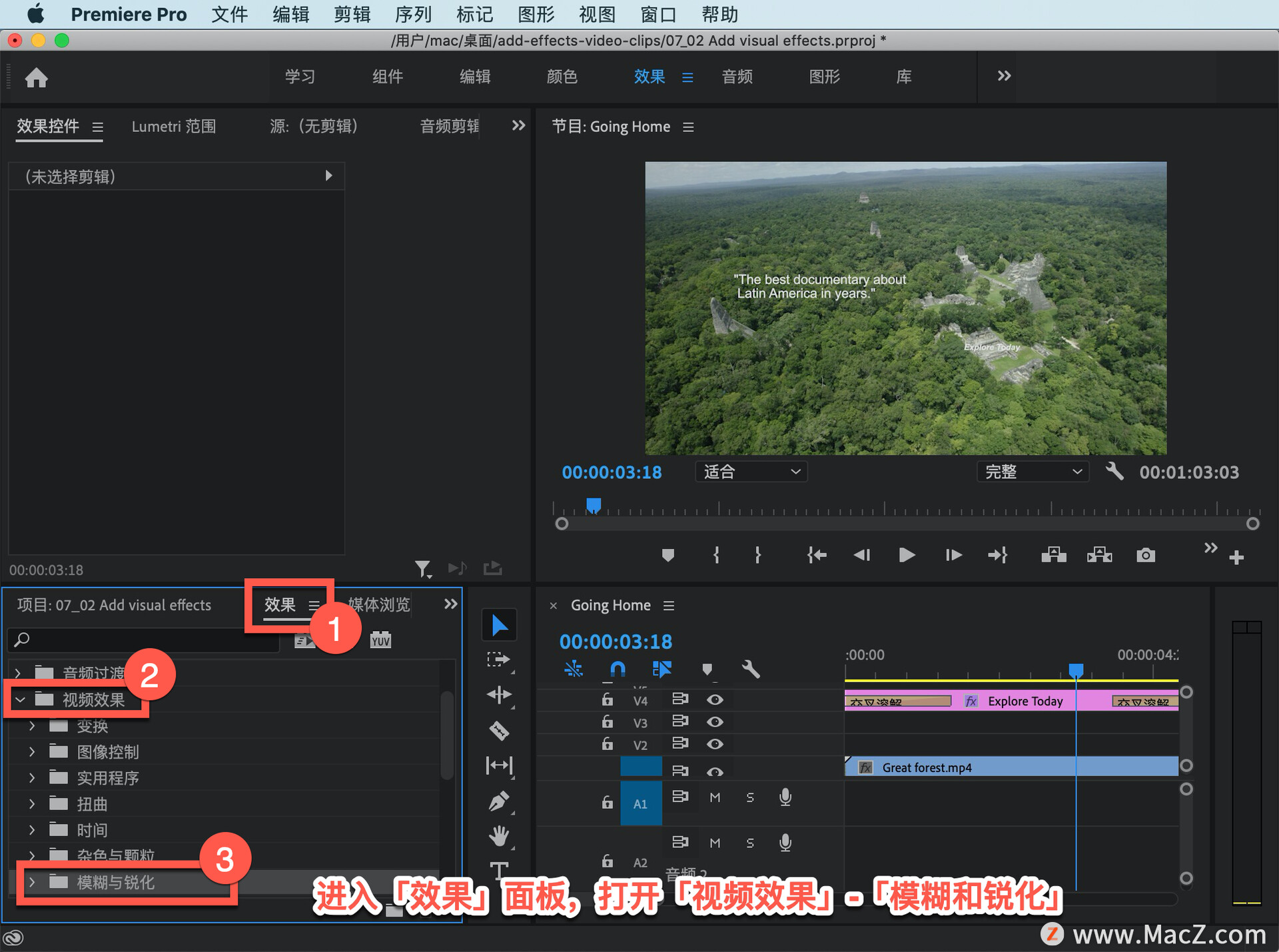Viewport: 1279px width, 952px height.
Task: Expand the 模糊与锐化 folder
Action: (x=31, y=881)
